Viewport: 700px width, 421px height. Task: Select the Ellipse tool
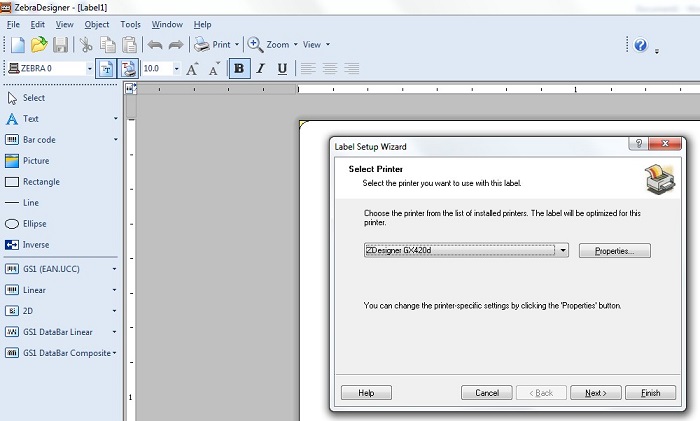click(x=25, y=224)
